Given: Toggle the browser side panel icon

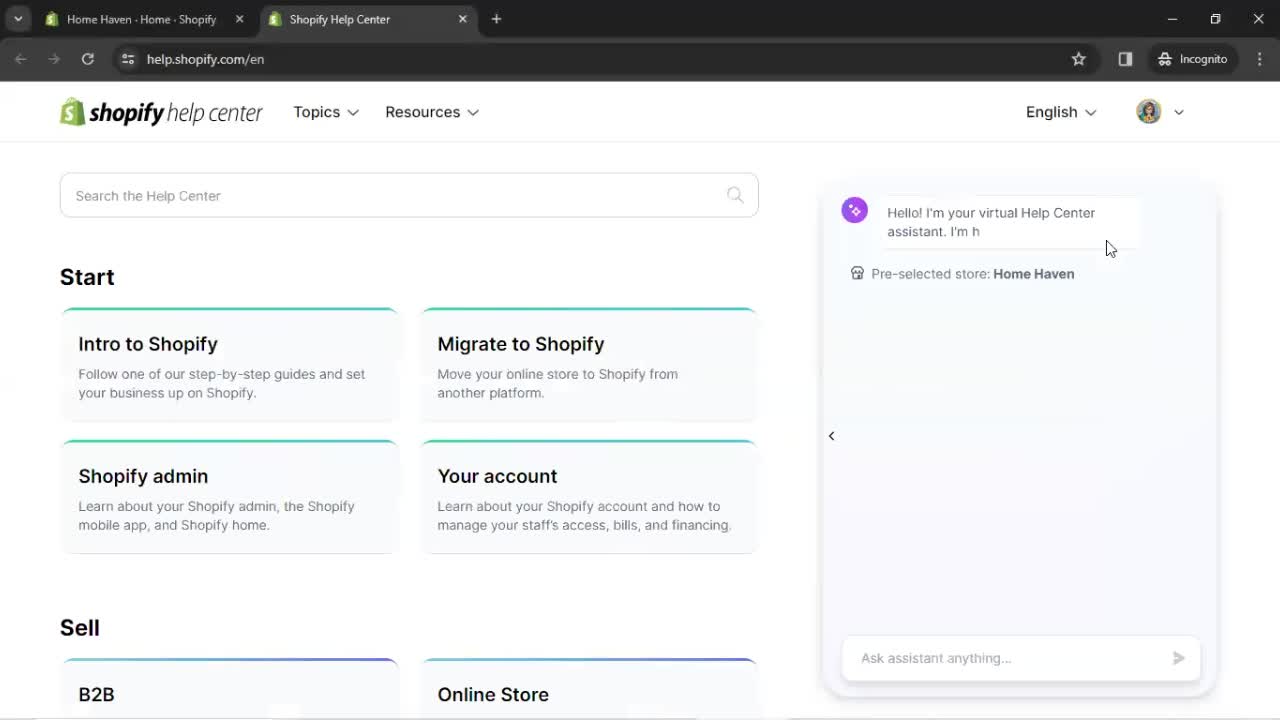Looking at the screenshot, I should pos(1125,59).
